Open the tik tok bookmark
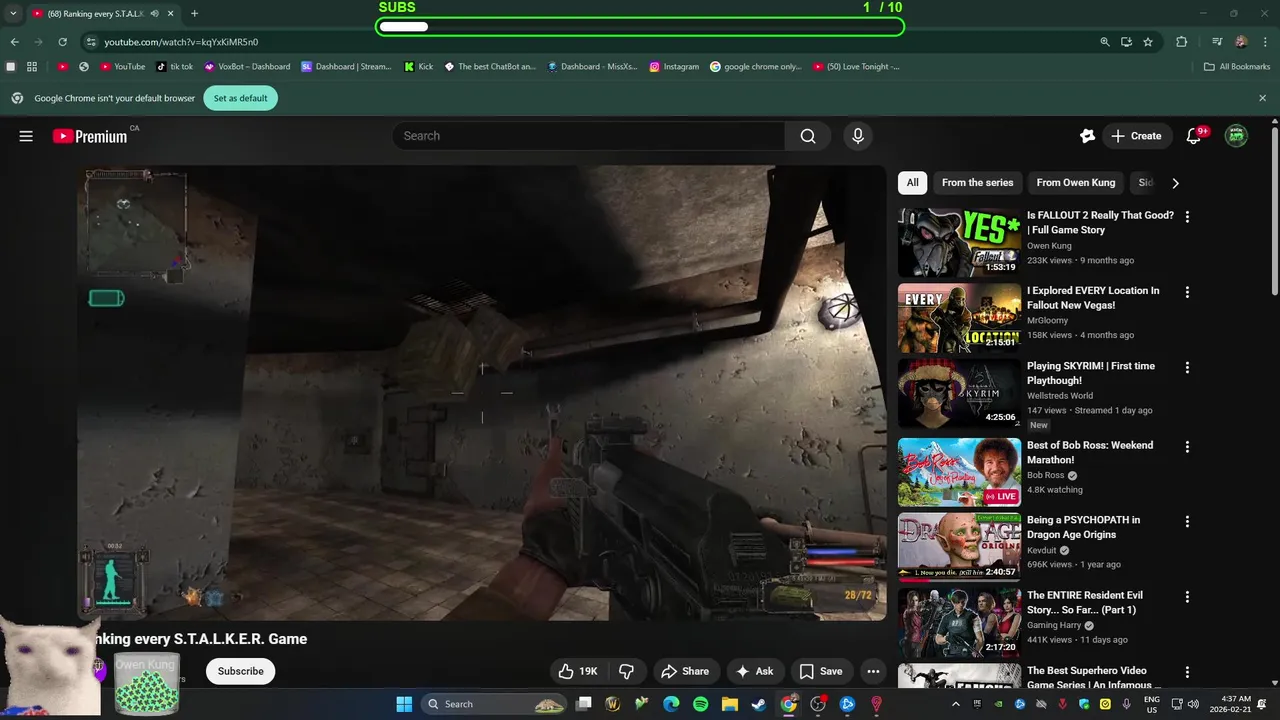 pos(175,67)
